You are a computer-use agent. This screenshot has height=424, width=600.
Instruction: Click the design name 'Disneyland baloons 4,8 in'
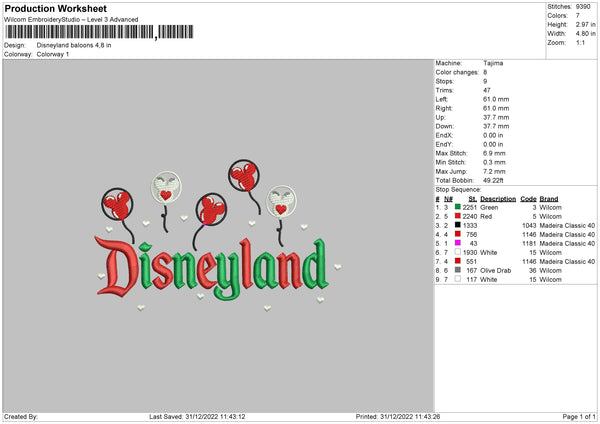(x=74, y=45)
